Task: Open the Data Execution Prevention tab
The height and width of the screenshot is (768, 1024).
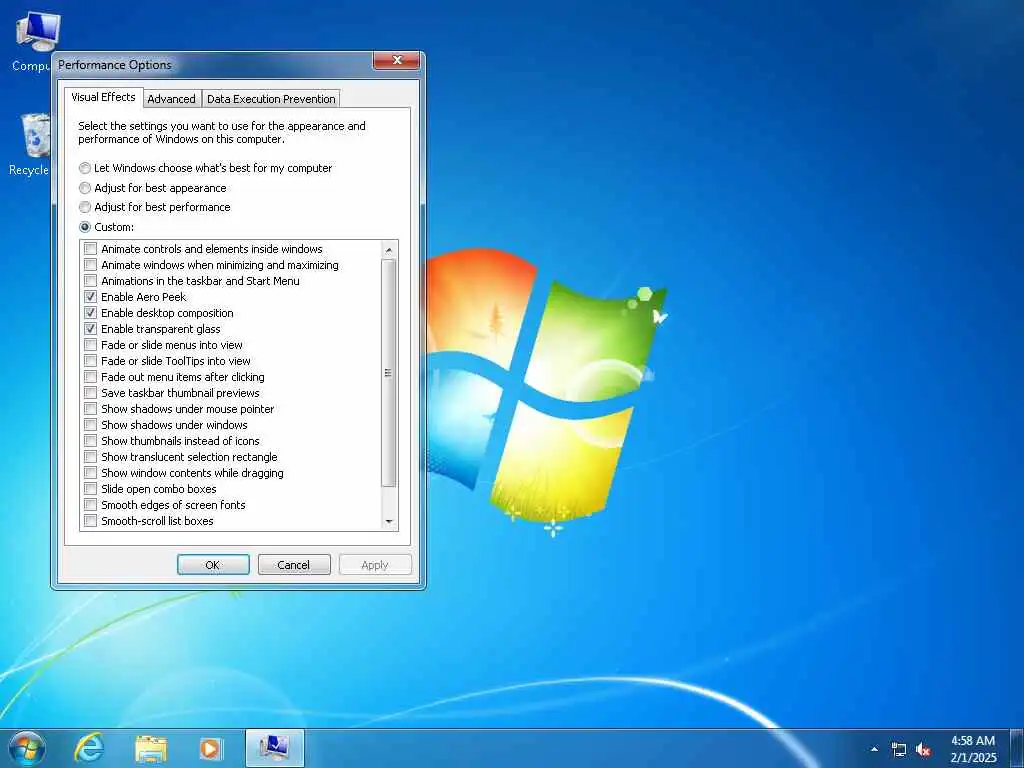Action: (x=271, y=99)
